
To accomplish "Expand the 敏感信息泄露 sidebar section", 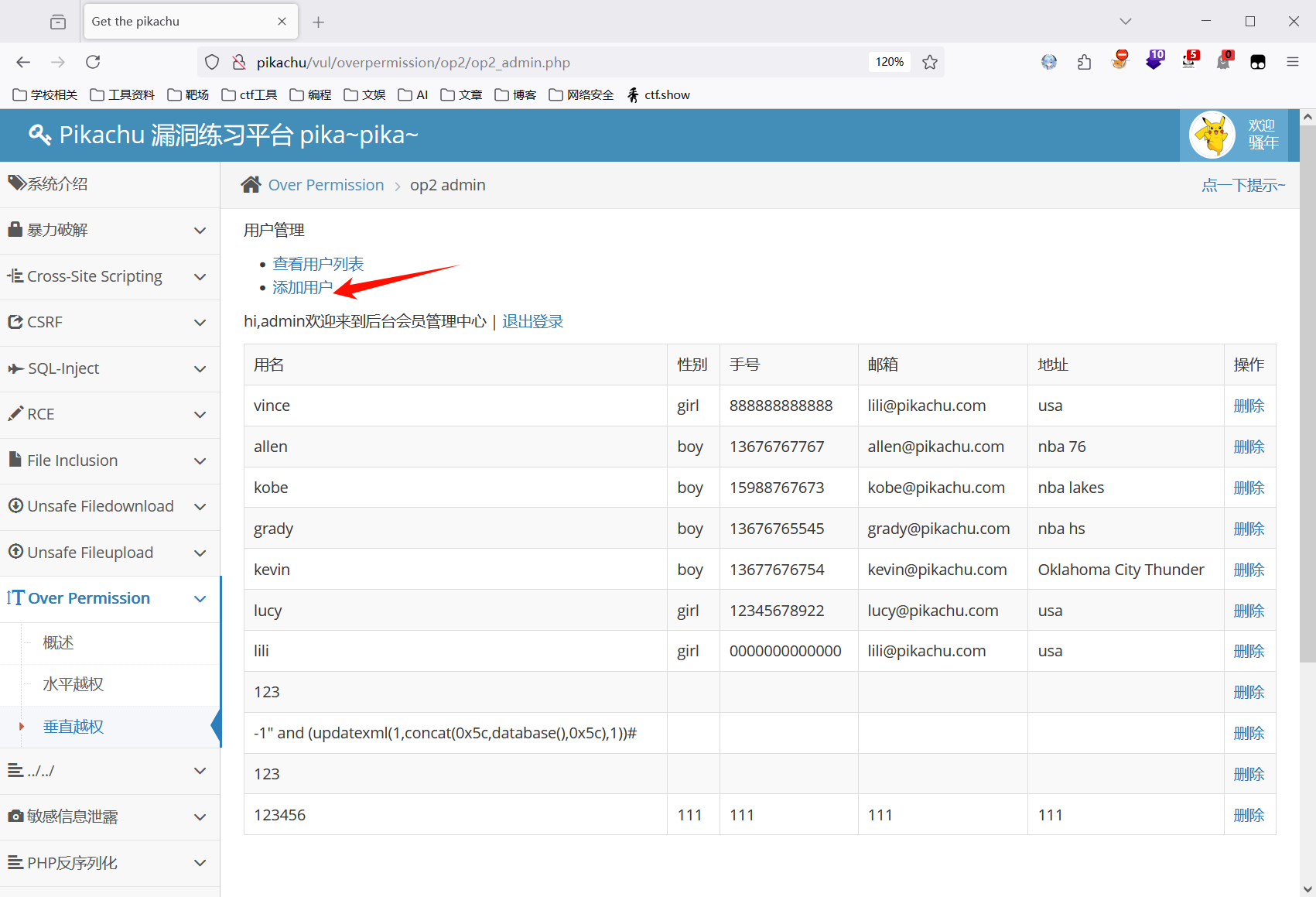I will [110, 817].
